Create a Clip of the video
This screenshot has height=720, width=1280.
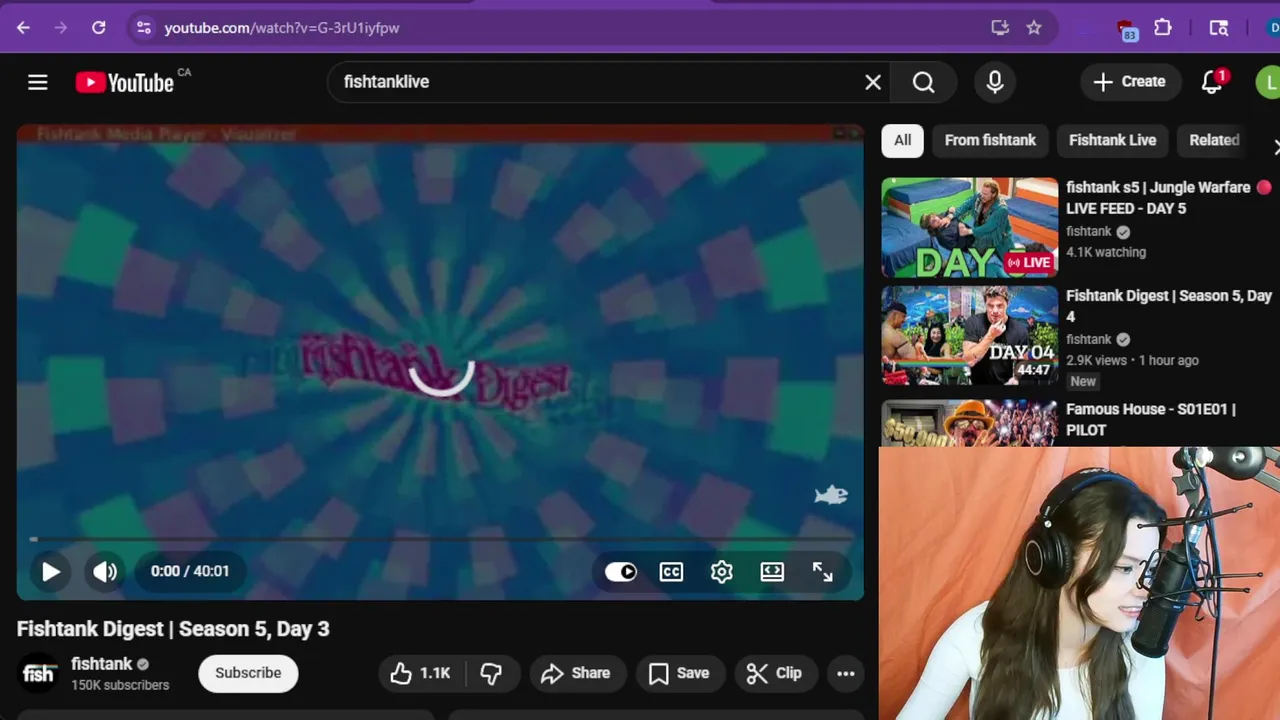[x=776, y=673]
